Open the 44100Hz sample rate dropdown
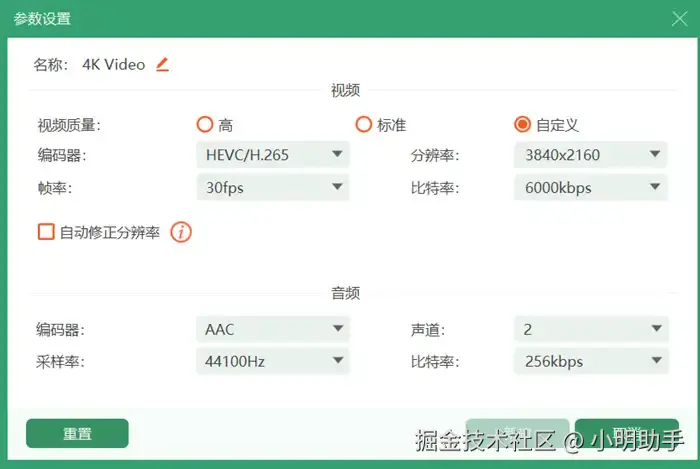This screenshot has width=700, height=469. tap(273, 361)
